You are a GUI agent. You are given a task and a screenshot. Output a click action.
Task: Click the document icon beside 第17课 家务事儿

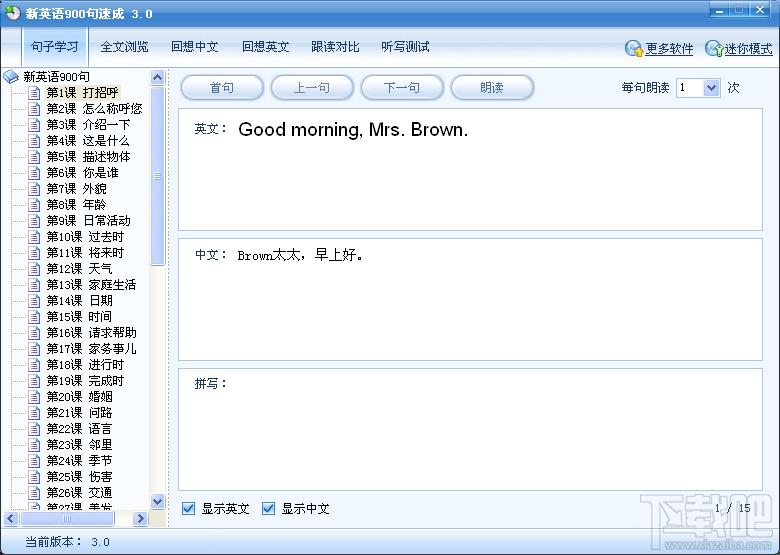tap(34, 349)
